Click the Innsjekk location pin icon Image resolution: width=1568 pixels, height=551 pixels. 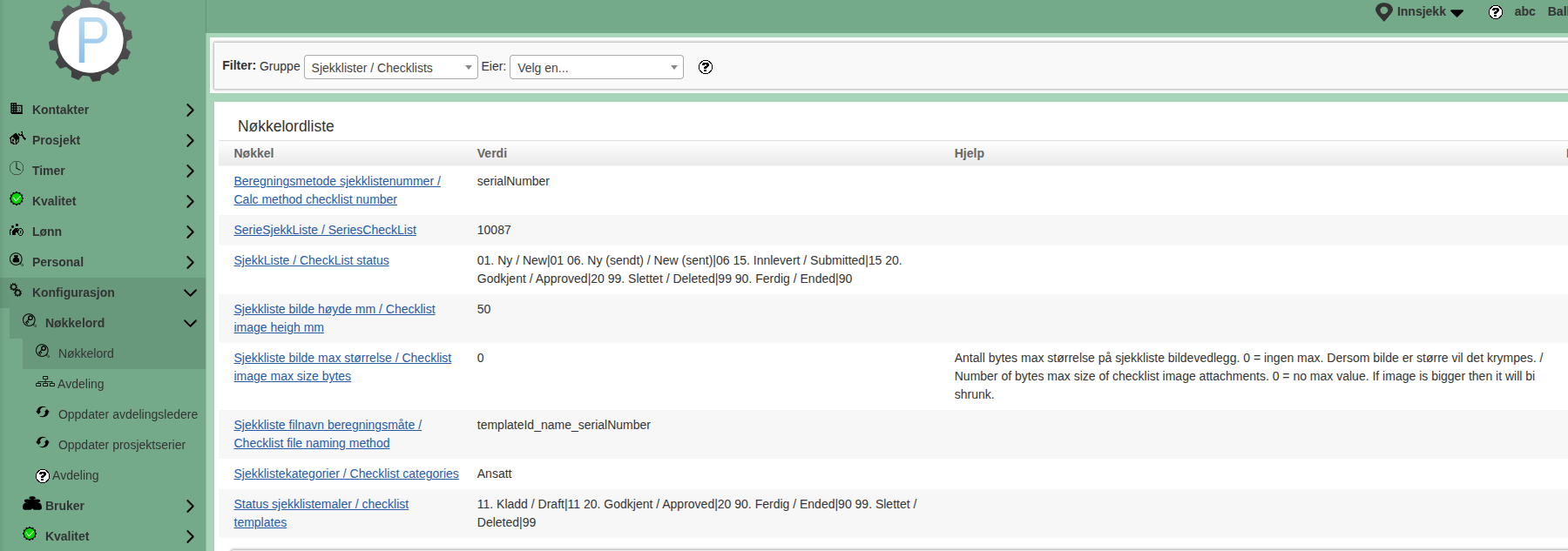(1383, 12)
